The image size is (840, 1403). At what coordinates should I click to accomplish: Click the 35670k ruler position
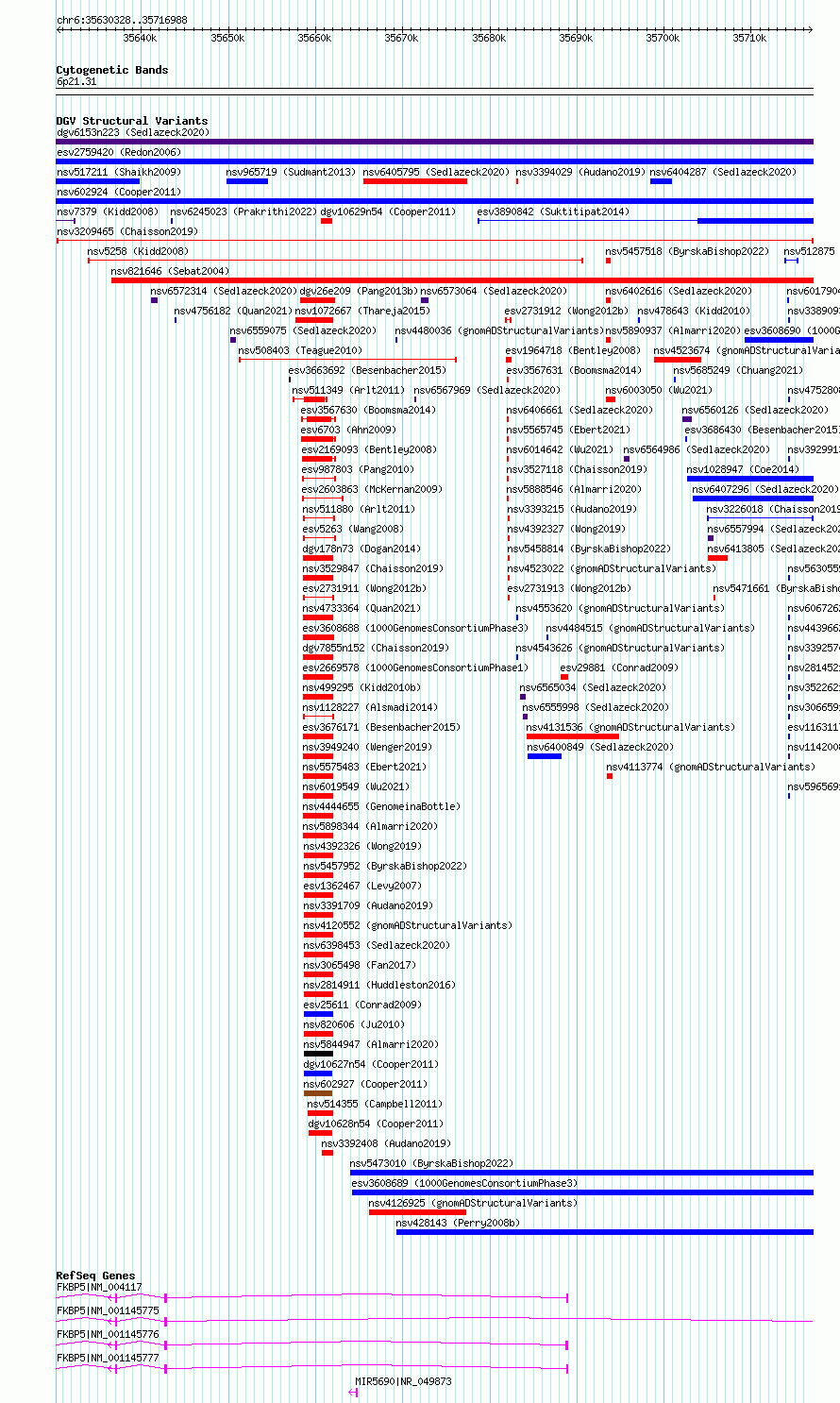point(402,39)
